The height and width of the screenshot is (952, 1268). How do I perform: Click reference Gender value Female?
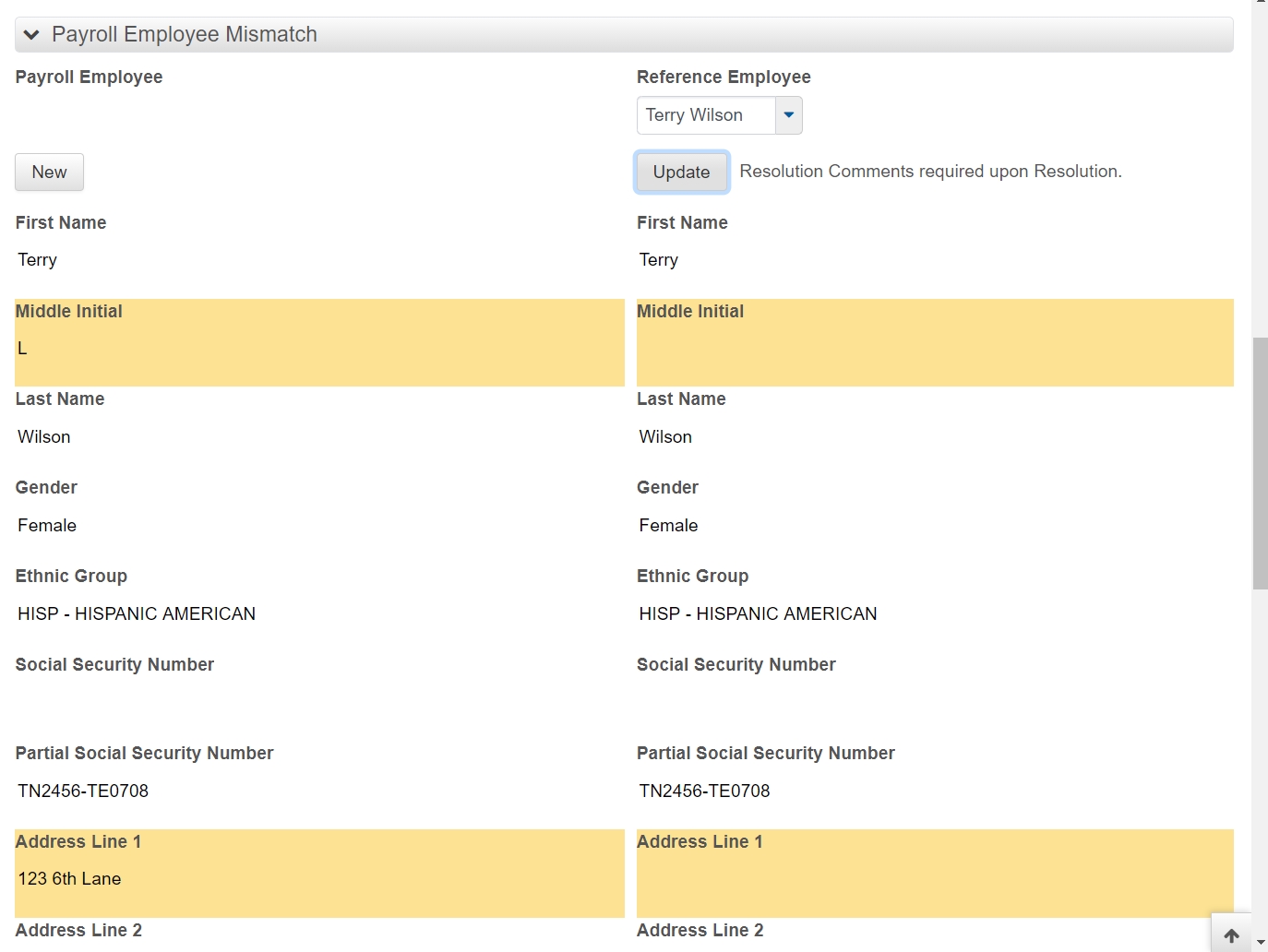point(668,526)
